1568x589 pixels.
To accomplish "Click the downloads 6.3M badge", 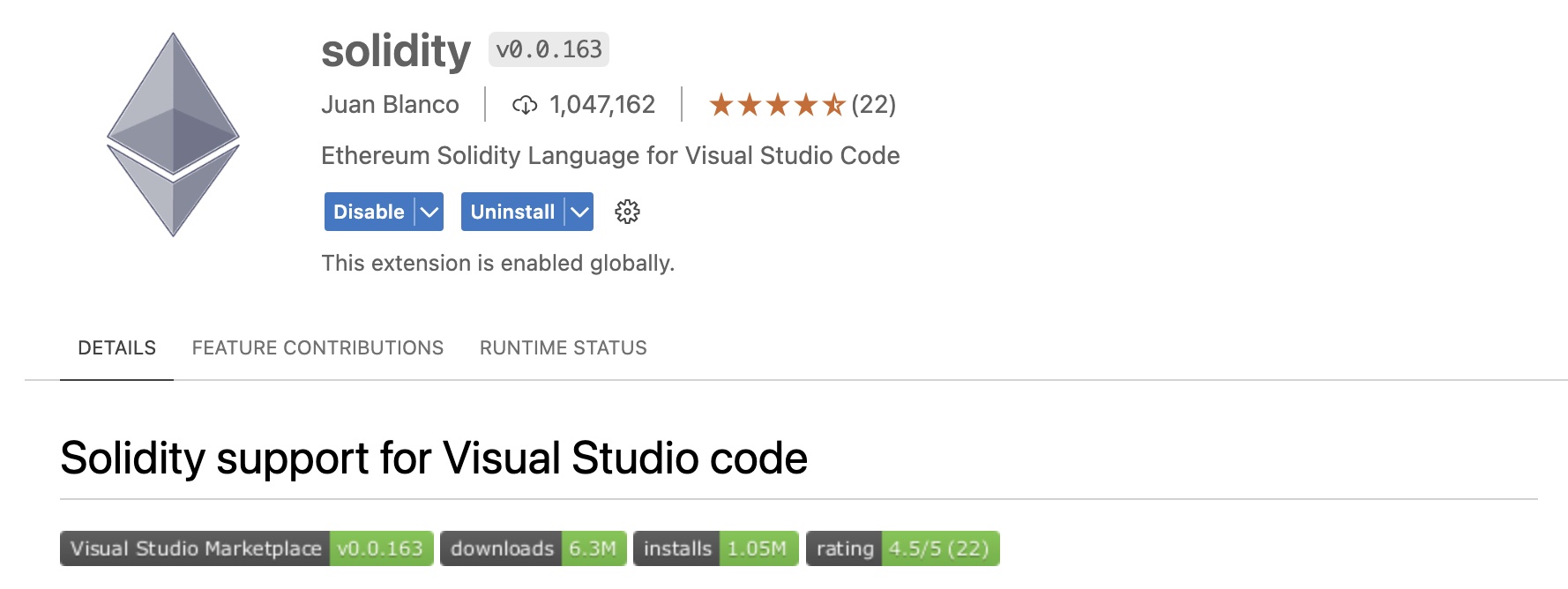I will (533, 548).
